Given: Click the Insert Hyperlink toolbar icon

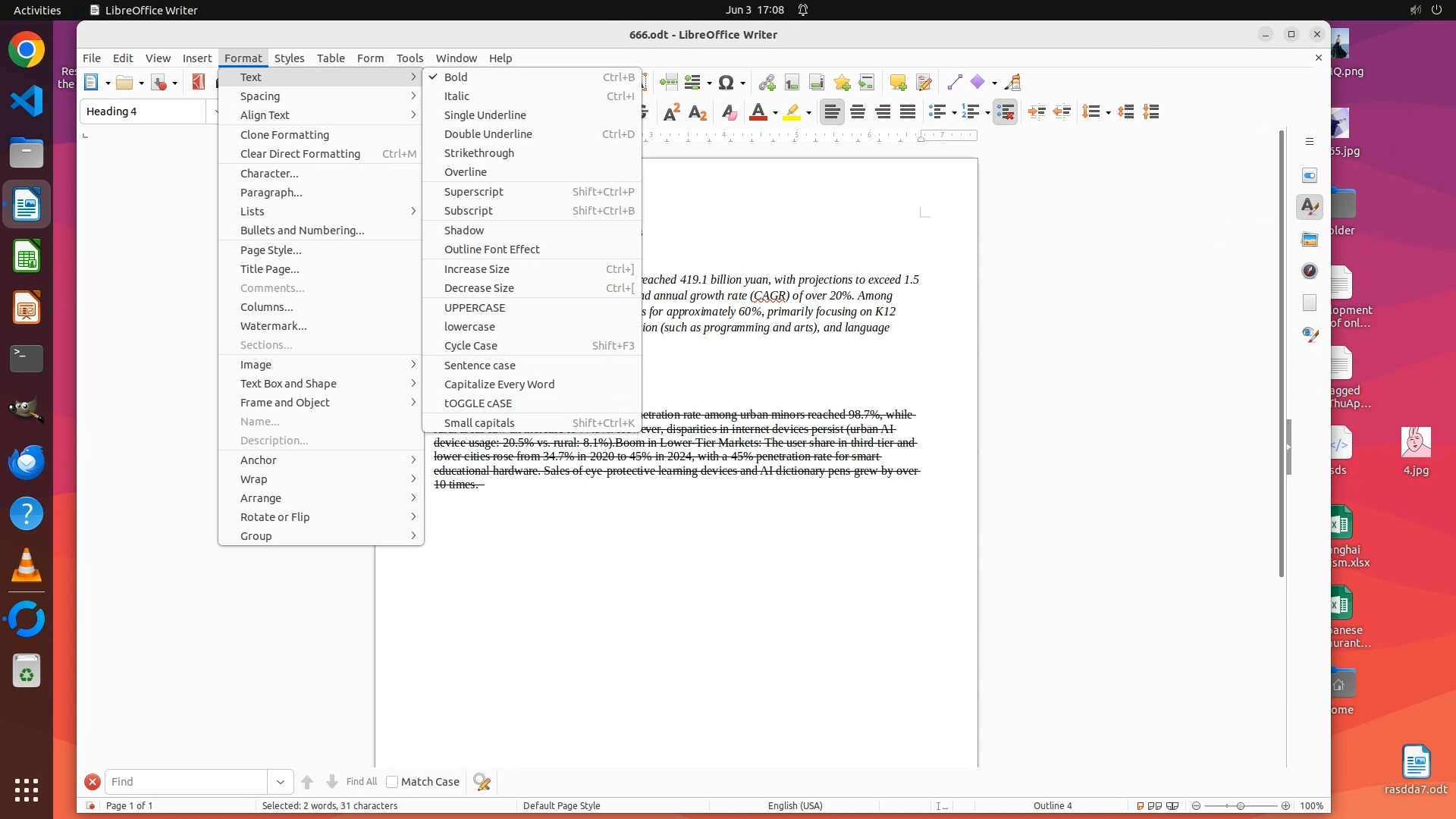Looking at the screenshot, I should [x=767, y=83].
